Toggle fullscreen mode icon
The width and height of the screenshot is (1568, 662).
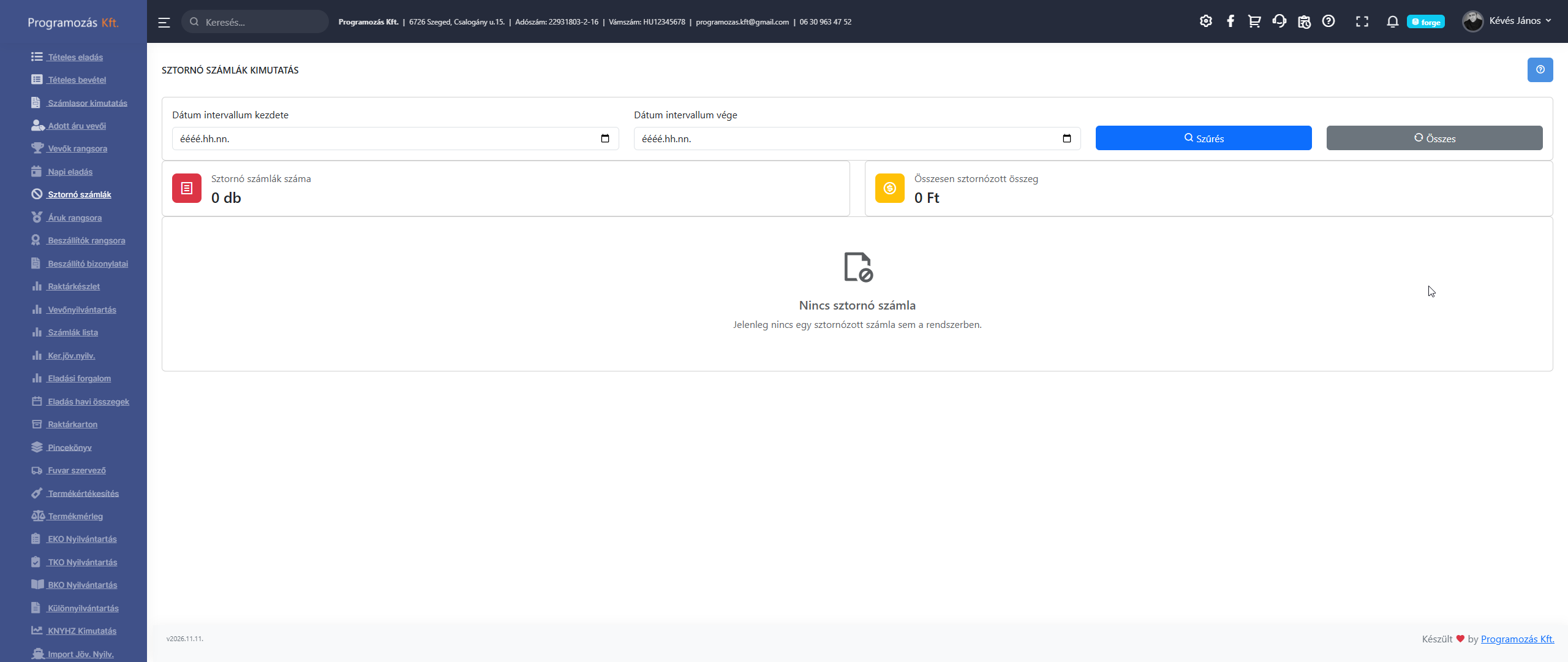1362,21
